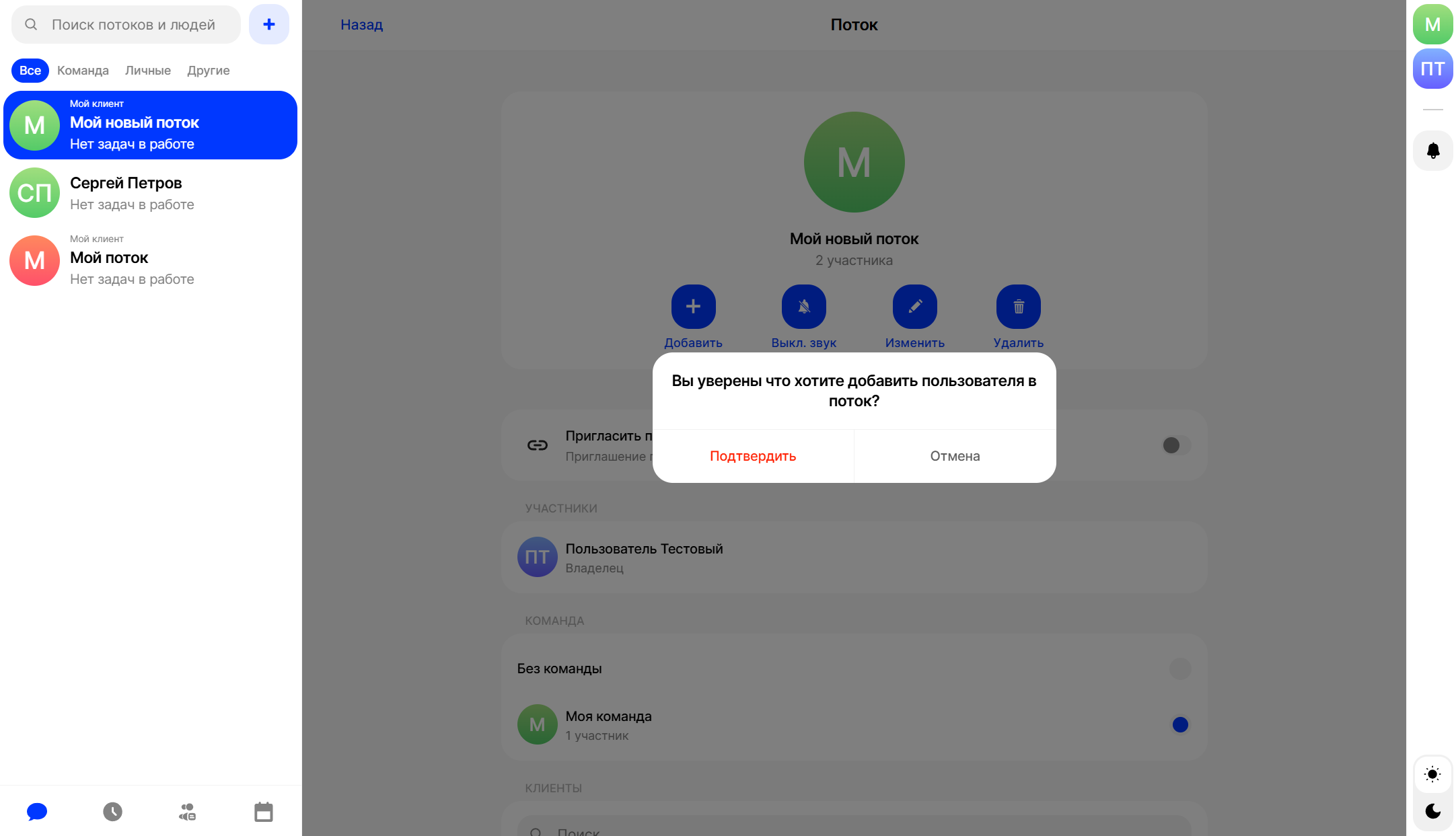Switch to the Команда filter tab
This screenshot has width=1456, height=836.
pos(83,71)
